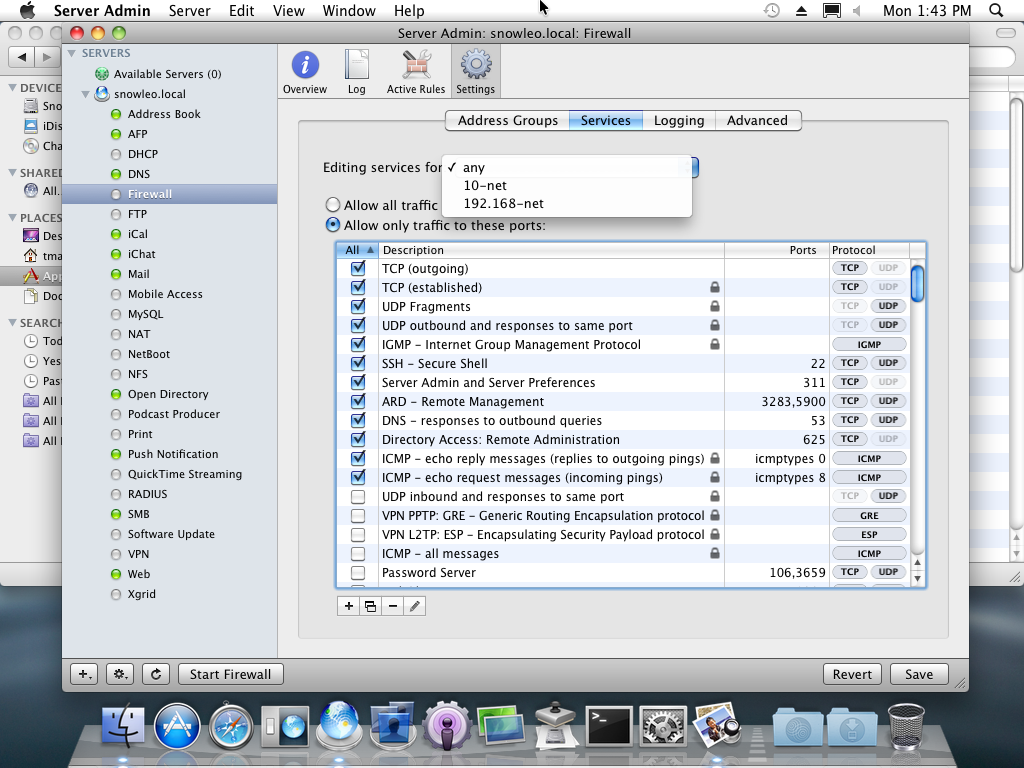Screen dimensions: 1024x768
Task: Click the remove service minus button
Action: pos(392,606)
